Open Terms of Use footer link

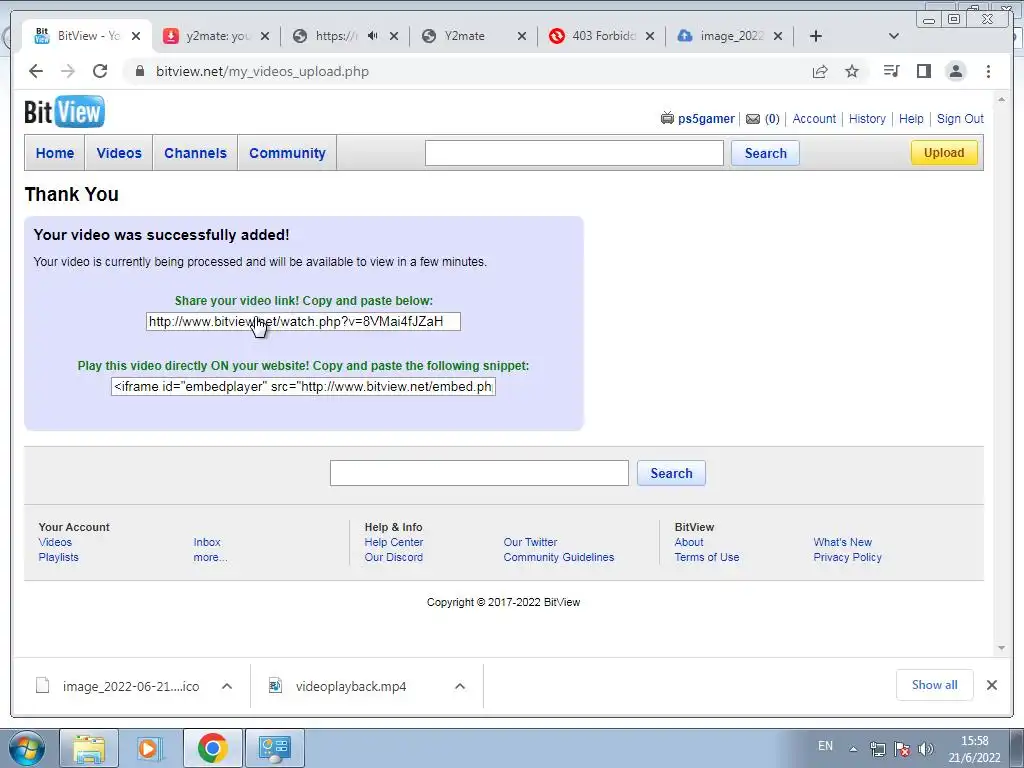pos(707,557)
